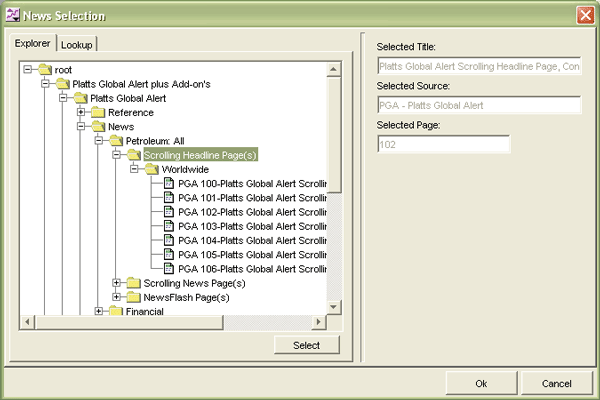Click the PGA 103 page document icon
The image size is (600, 400).
(168, 226)
